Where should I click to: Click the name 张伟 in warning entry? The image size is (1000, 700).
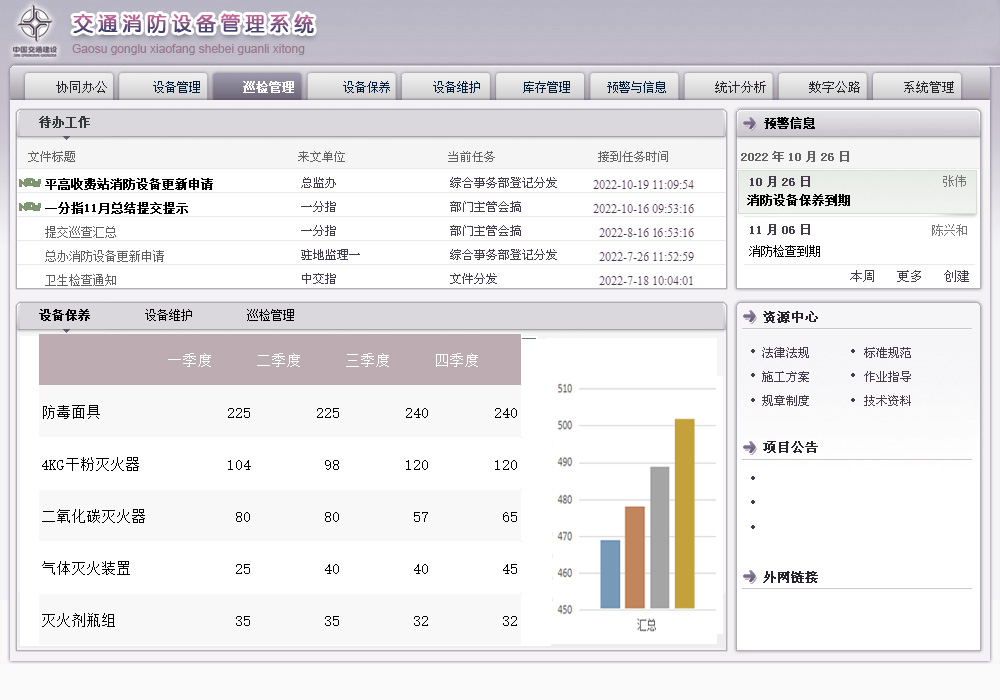click(954, 182)
